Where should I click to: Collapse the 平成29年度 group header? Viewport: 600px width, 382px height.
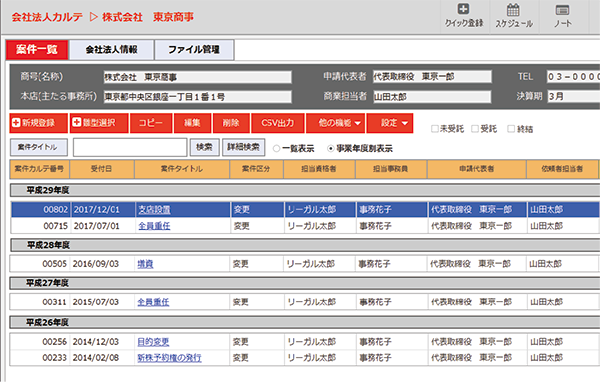(305, 190)
